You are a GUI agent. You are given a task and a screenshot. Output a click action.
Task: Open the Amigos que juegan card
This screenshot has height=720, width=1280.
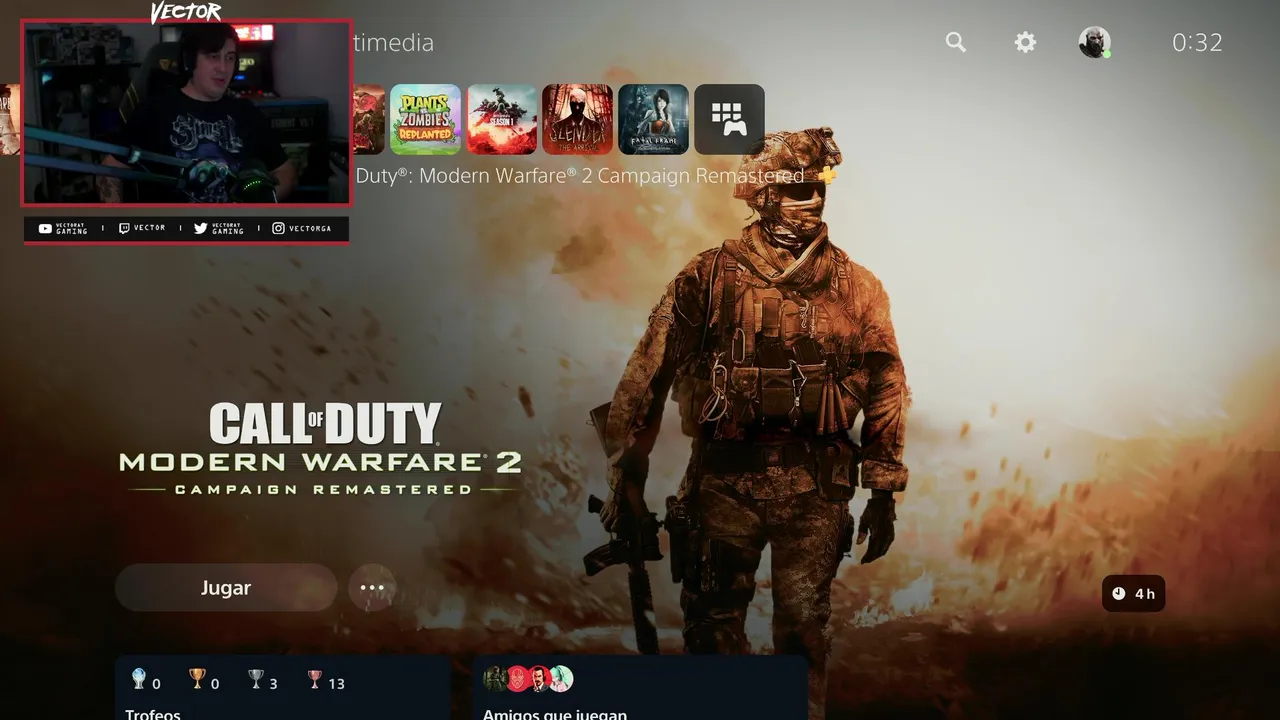coord(640,688)
